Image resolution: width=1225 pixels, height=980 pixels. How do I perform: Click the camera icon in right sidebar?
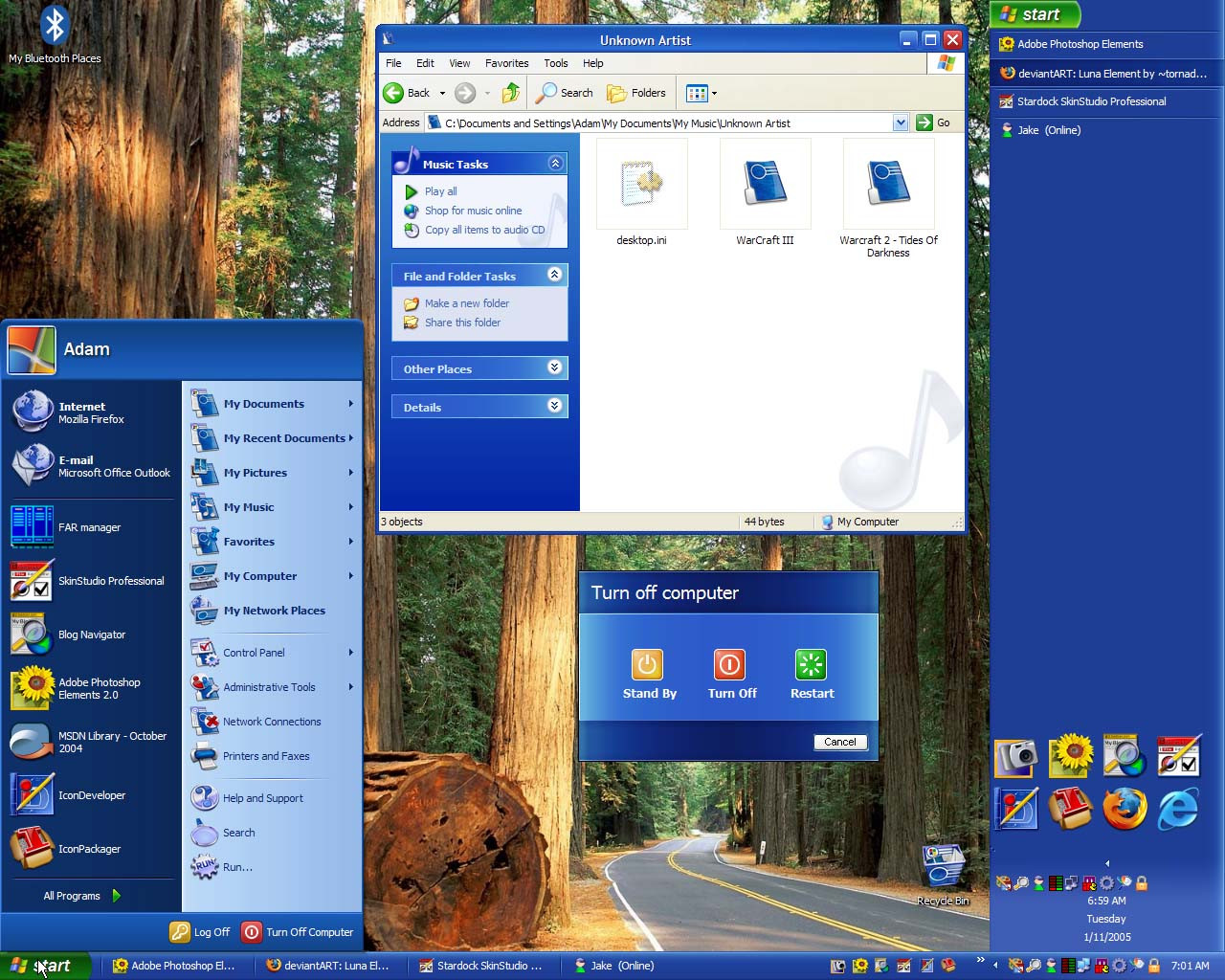click(1015, 757)
